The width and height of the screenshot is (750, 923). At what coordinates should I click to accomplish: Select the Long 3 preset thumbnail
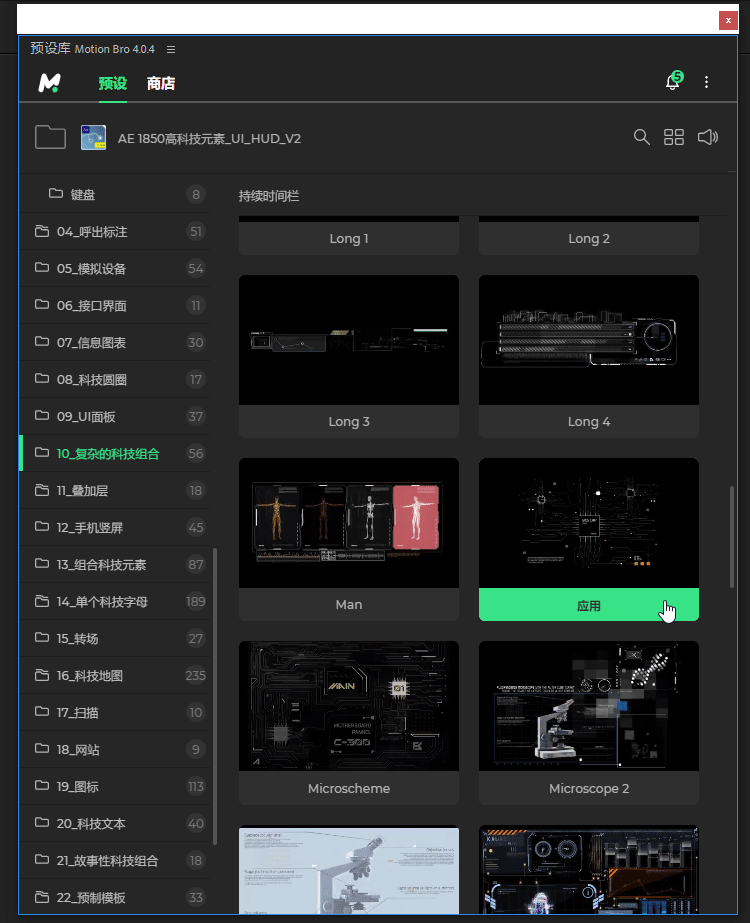[x=349, y=340]
